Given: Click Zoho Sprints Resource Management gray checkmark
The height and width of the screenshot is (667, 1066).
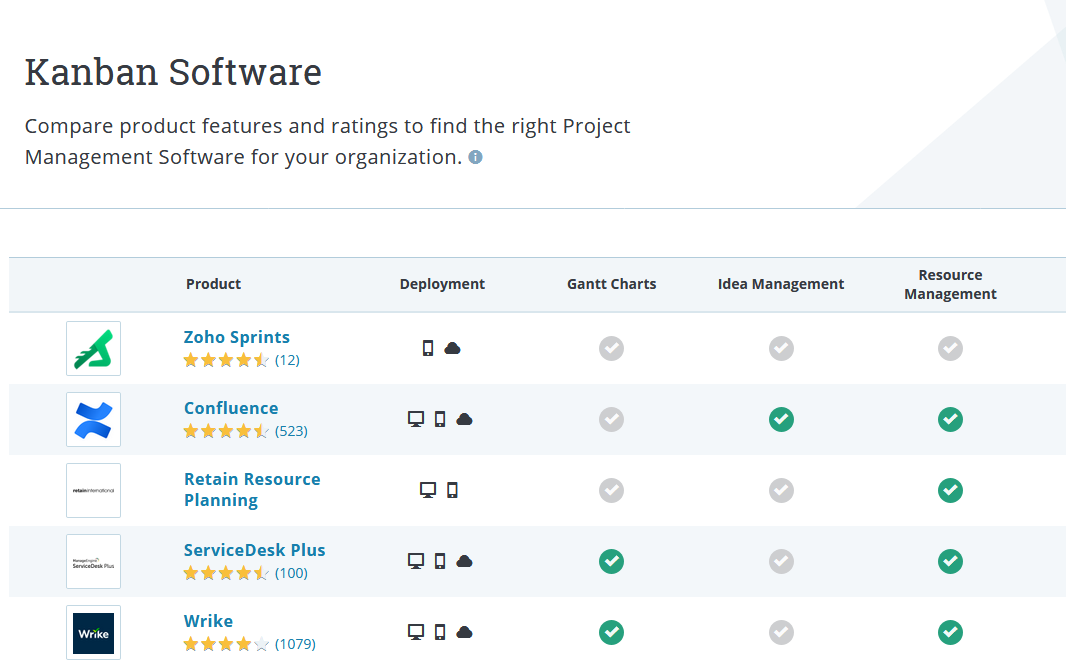Looking at the screenshot, I should (950, 348).
